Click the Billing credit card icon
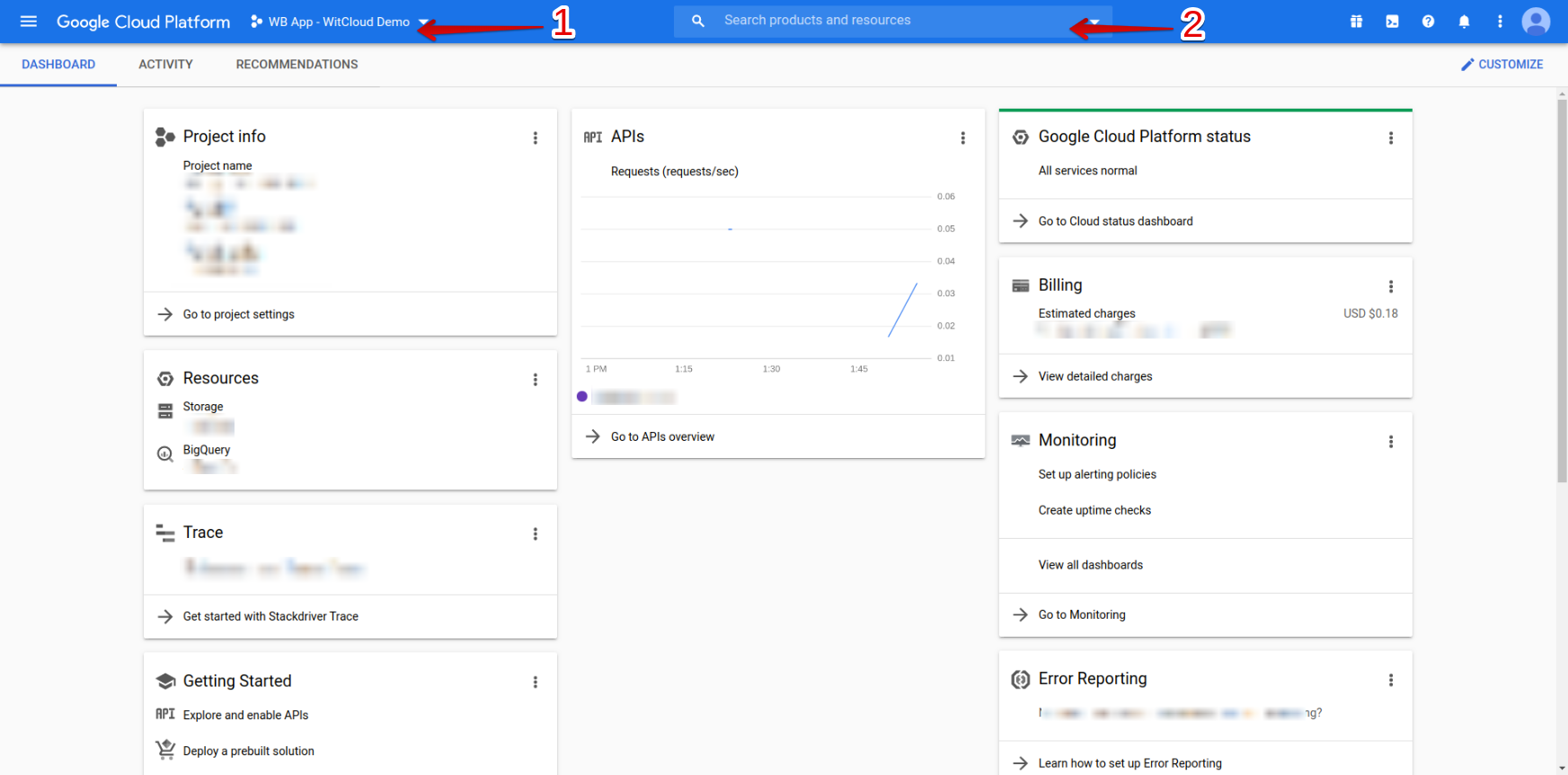Viewport: 1568px width, 775px height. pos(1021,286)
